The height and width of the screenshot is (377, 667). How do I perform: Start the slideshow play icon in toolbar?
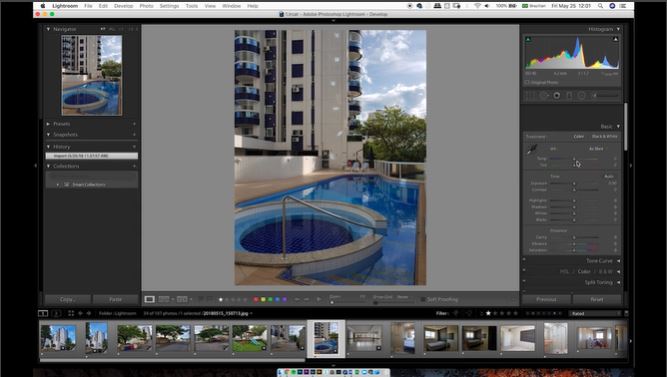(319, 300)
